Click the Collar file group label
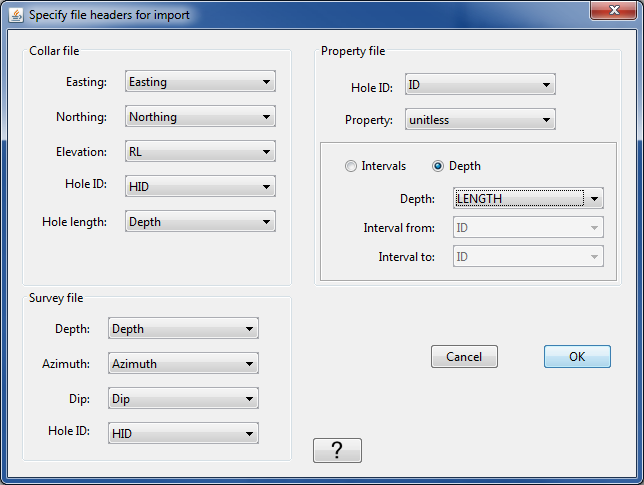Image resolution: width=644 pixels, height=485 pixels. [54, 51]
